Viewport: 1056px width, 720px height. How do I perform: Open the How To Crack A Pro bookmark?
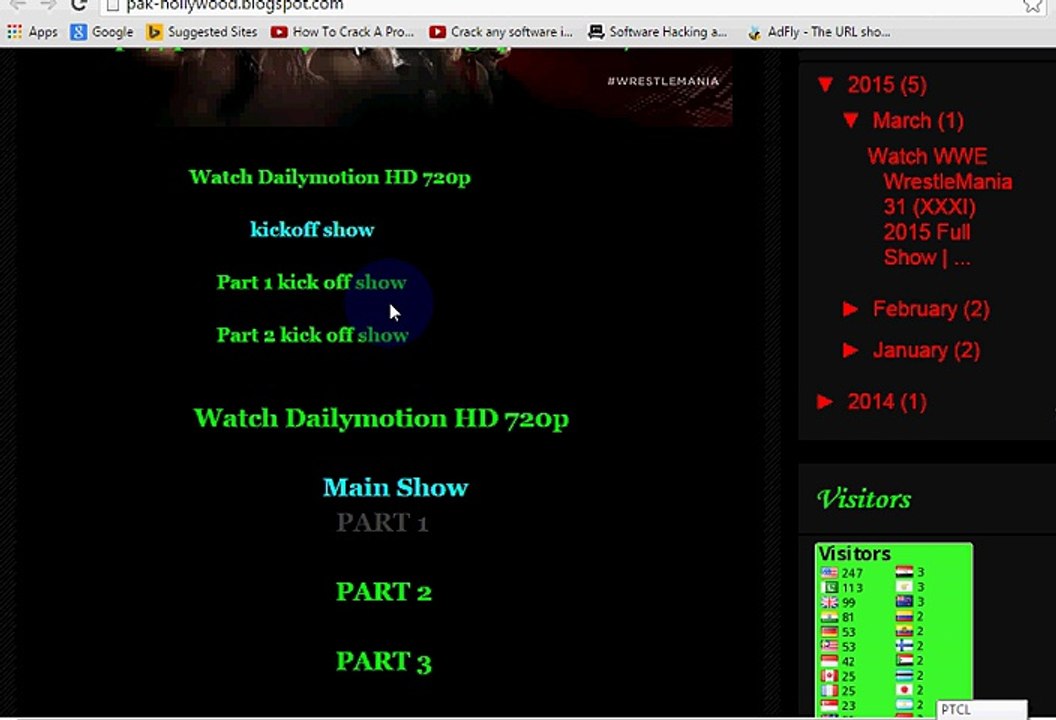342,32
